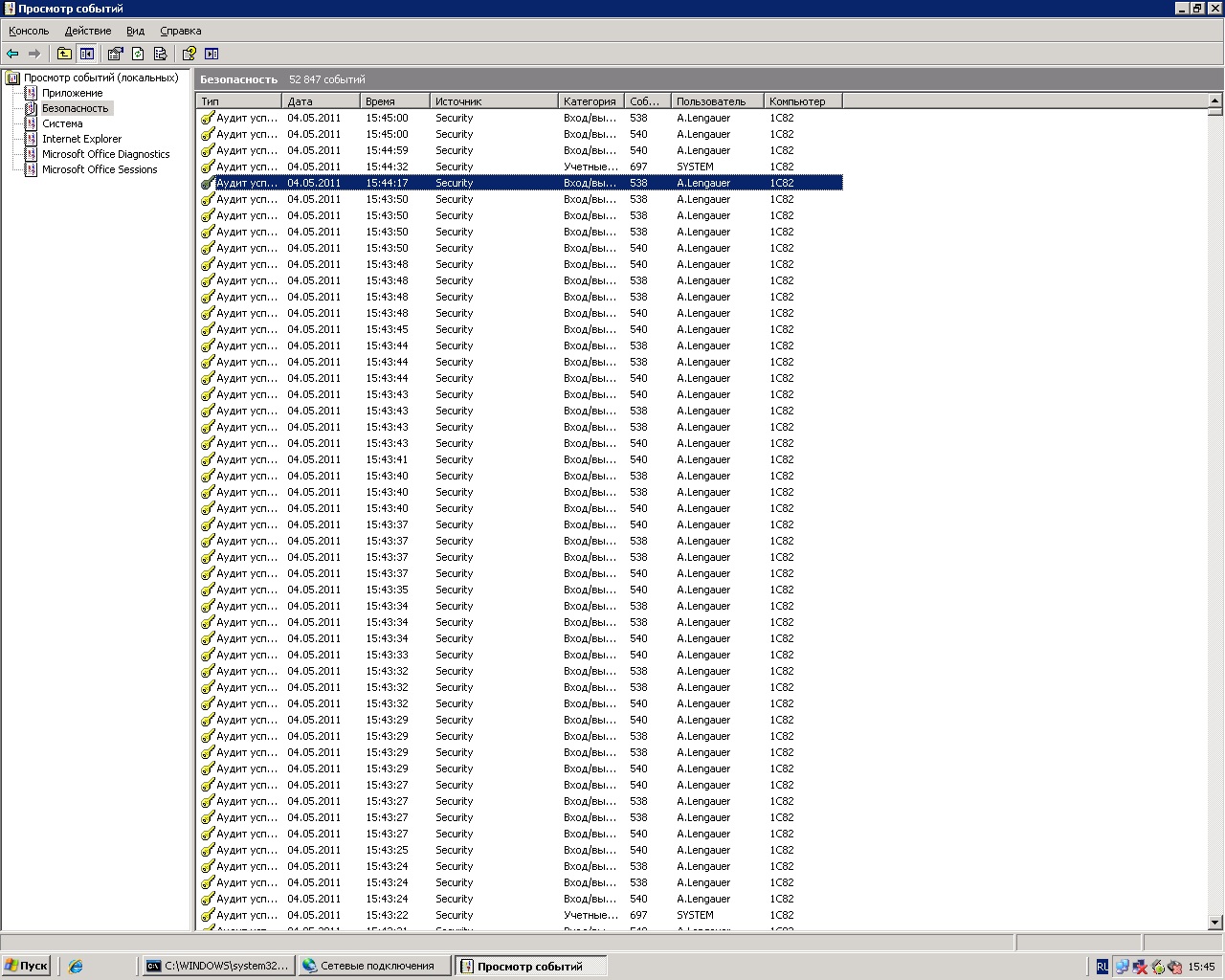Toggle the action pane toolbar icon
The width and height of the screenshot is (1225, 980).
point(212,54)
